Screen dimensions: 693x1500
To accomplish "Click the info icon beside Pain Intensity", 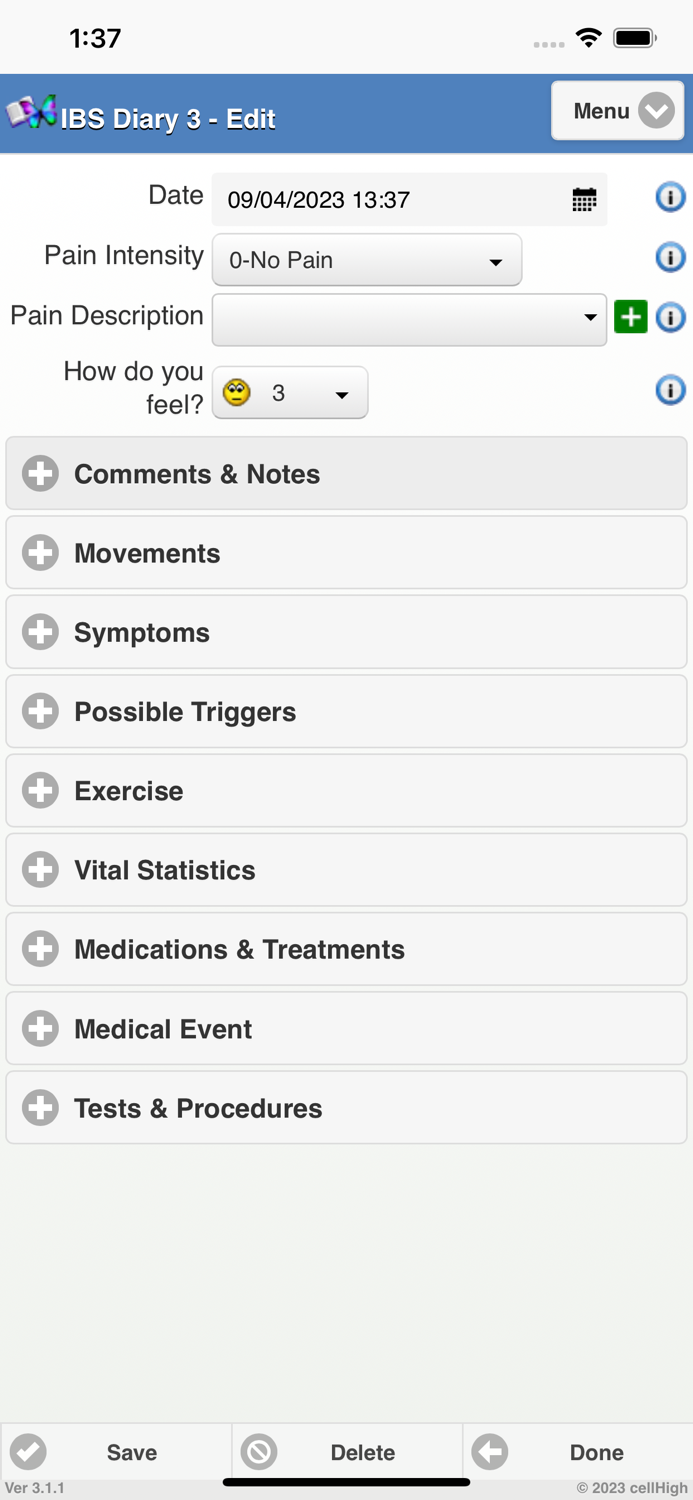I will (670, 257).
